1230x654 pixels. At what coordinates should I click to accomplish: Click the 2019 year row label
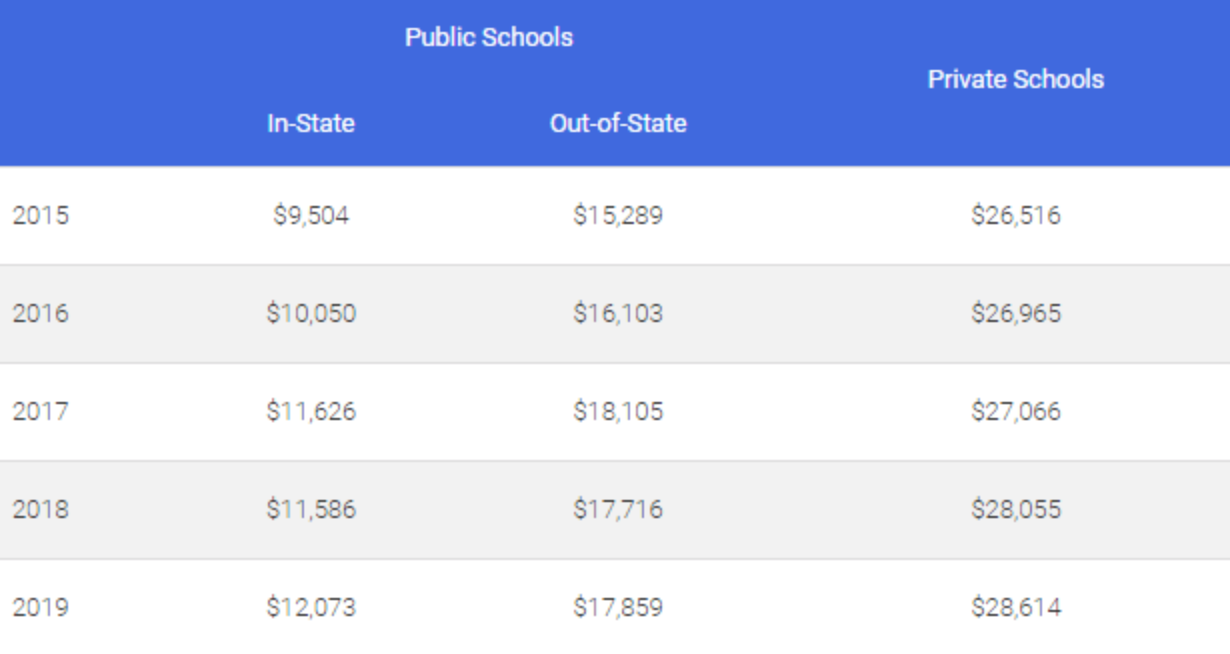click(x=41, y=608)
